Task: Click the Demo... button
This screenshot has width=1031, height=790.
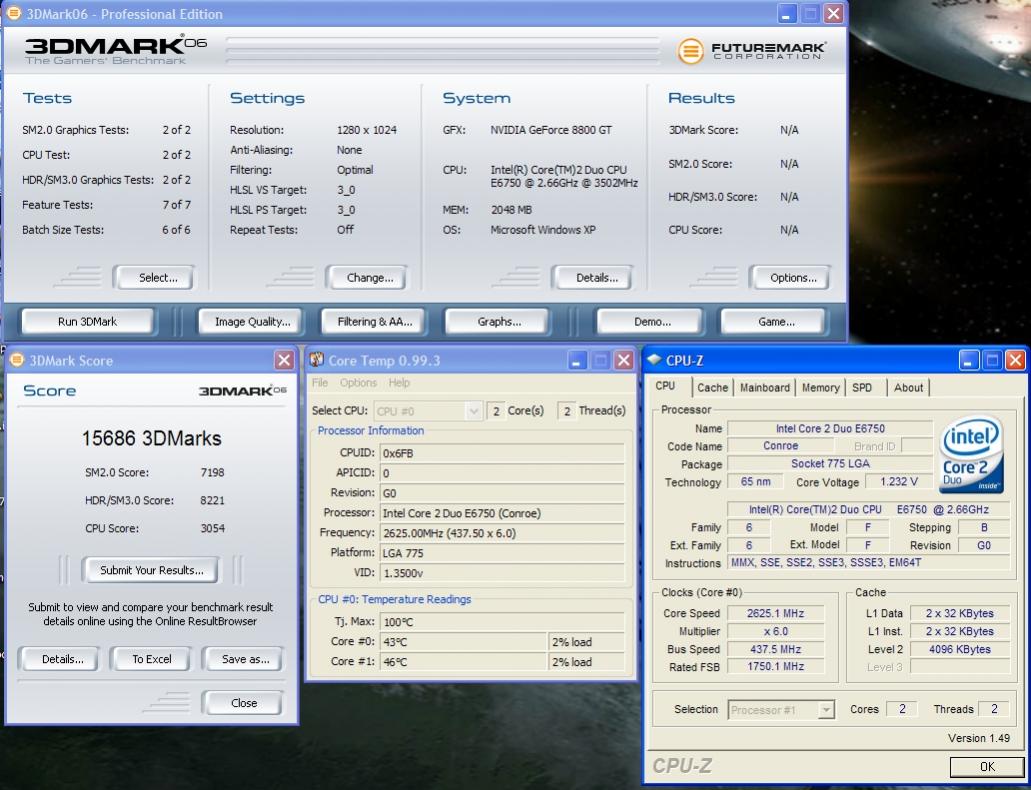Action: [651, 322]
